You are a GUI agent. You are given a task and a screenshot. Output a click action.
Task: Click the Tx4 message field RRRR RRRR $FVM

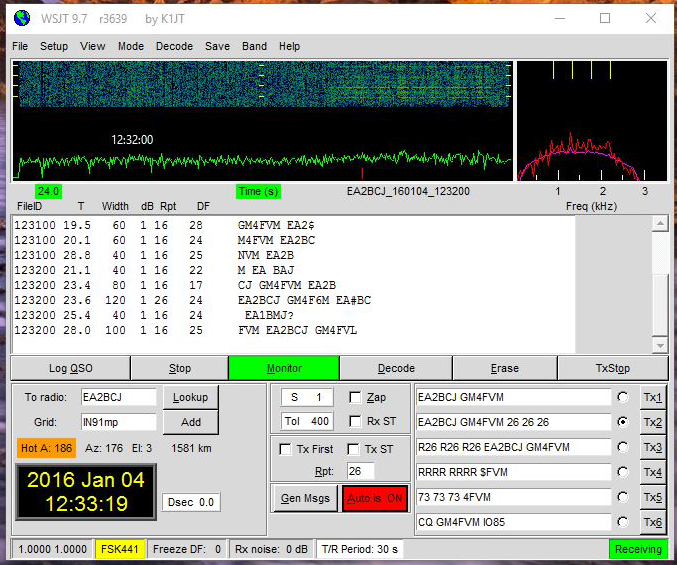(513, 472)
